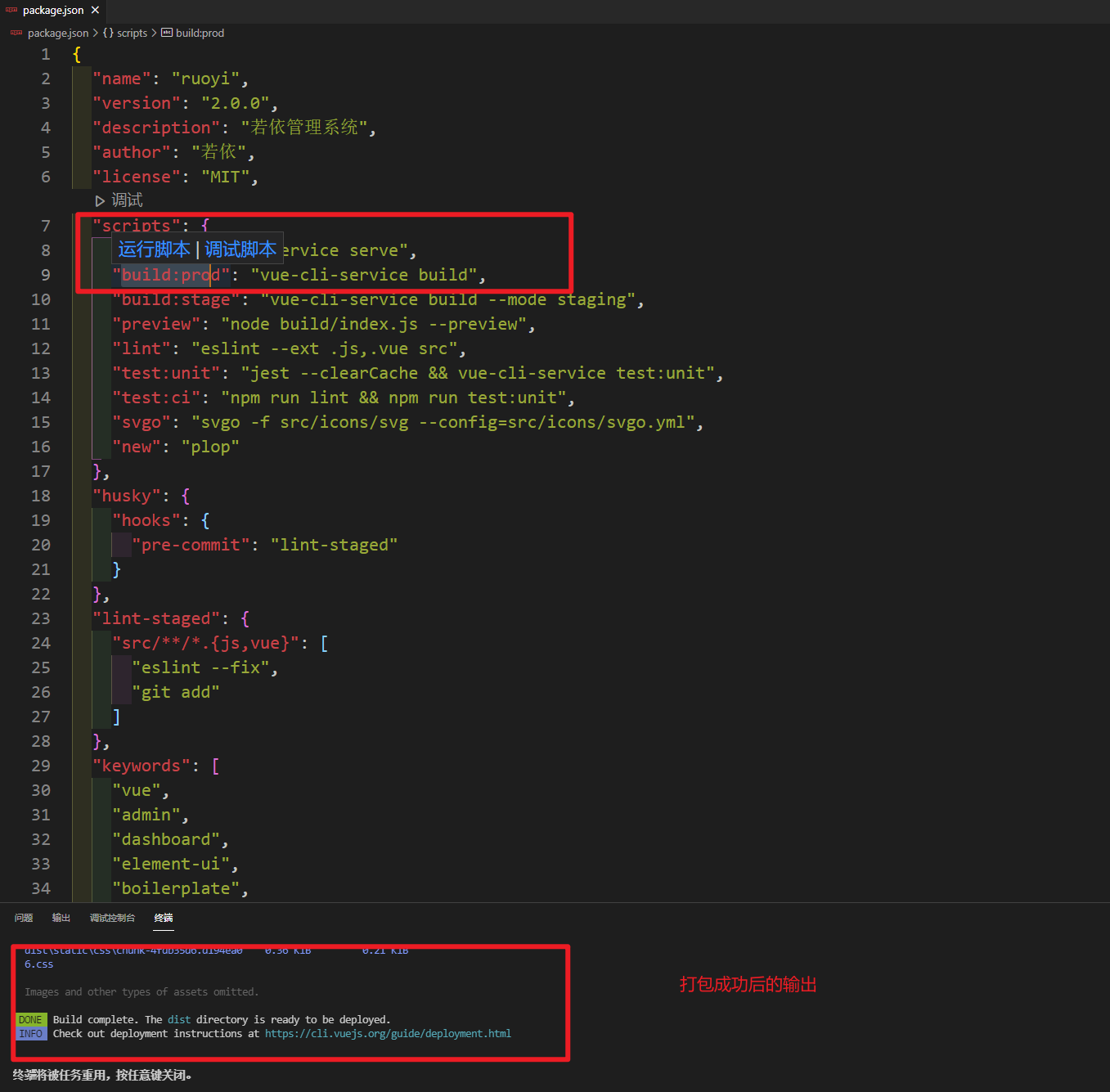Click the "MIT" license value
The width and height of the screenshot is (1110, 1092).
[226, 177]
